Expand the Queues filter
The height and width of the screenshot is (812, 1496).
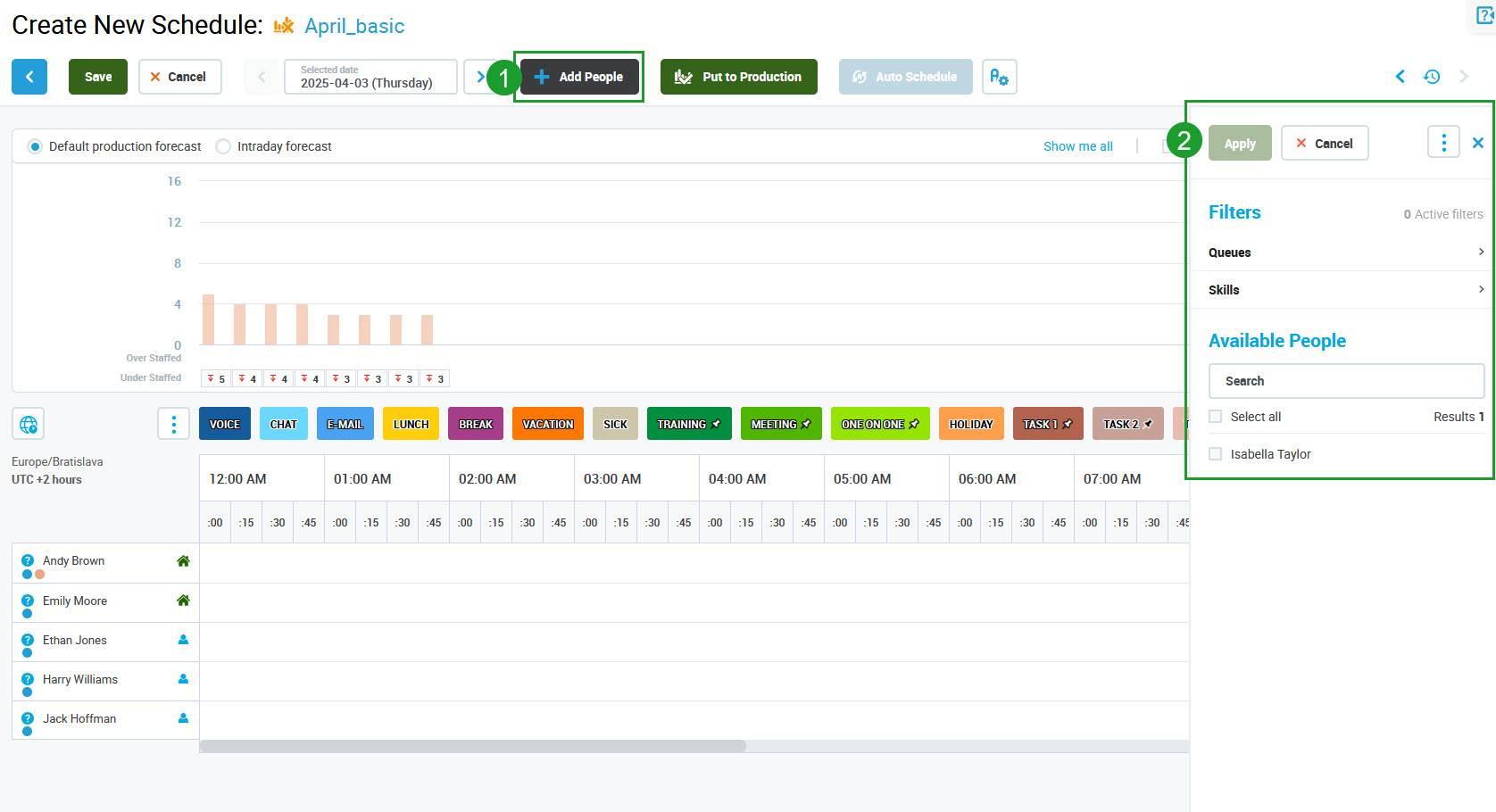[x=1345, y=253]
